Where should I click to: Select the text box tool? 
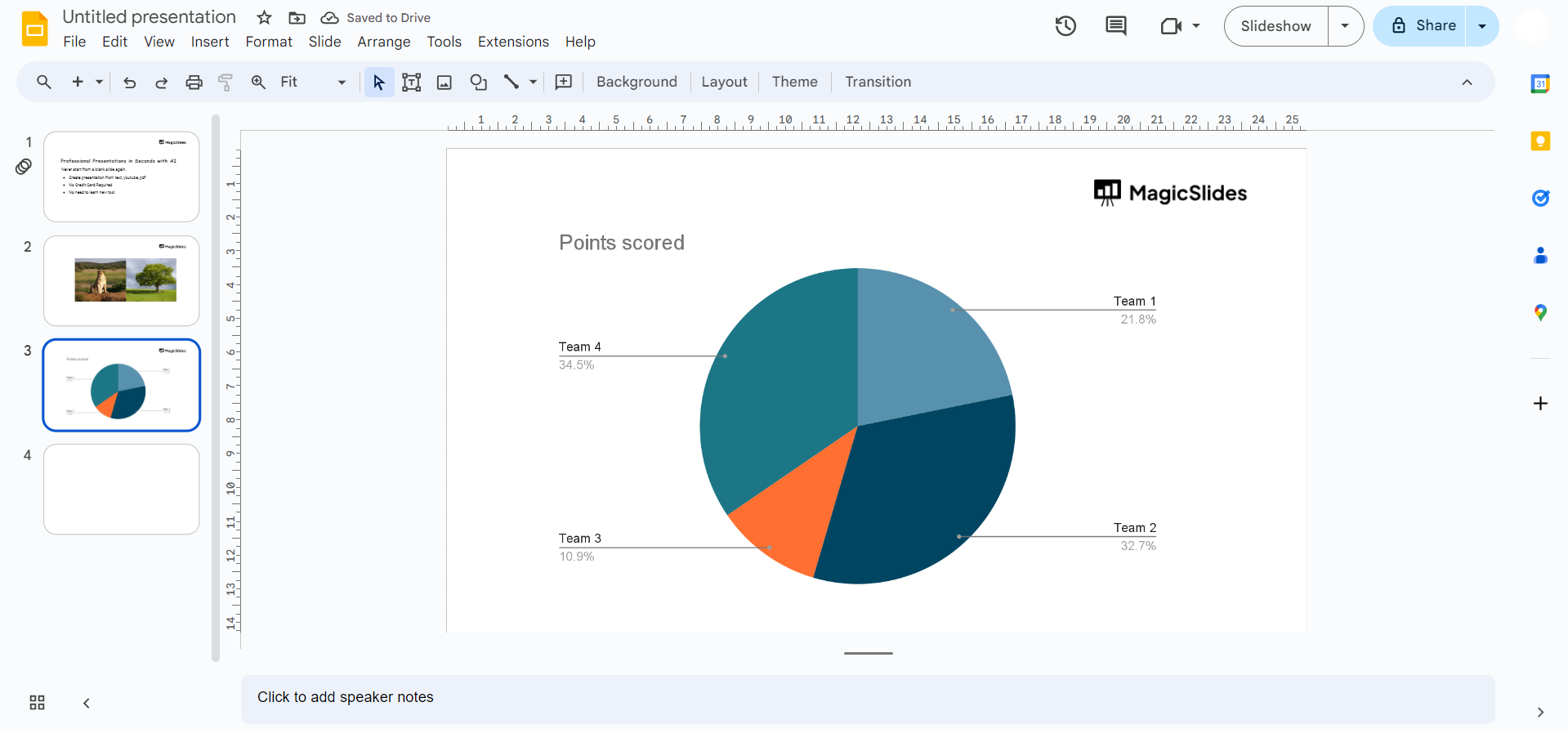[x=412, y=82]
